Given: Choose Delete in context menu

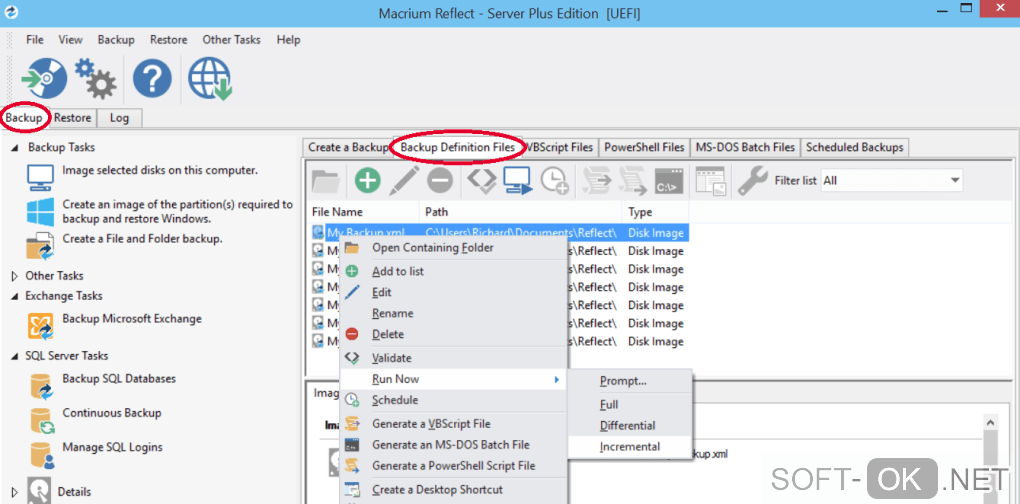Looking at the screenshot, I should click(x=453, y=334).
